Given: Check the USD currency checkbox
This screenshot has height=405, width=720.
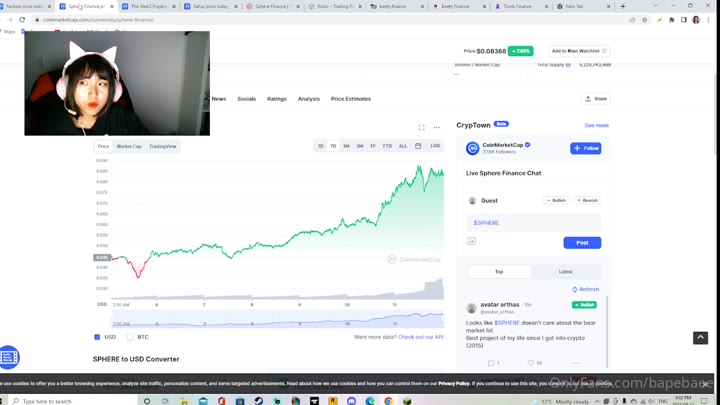Looking at the screenshot, I should click(x=97, y=337).
